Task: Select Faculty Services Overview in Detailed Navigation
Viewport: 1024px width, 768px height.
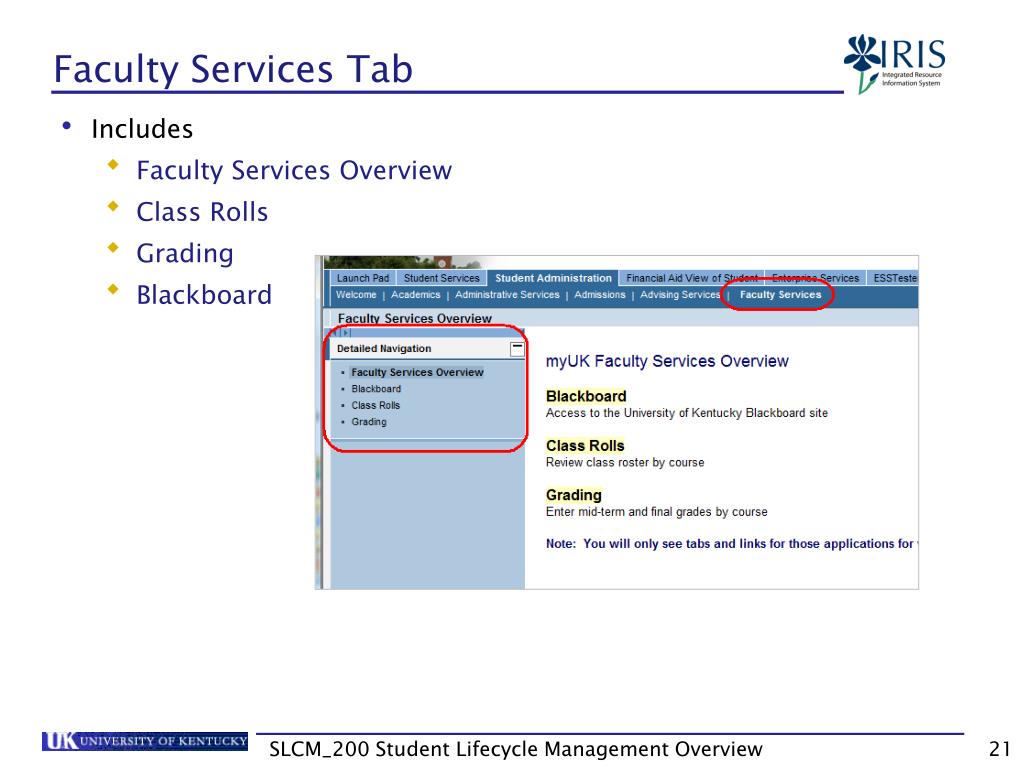Action: (x=417, y=372)
